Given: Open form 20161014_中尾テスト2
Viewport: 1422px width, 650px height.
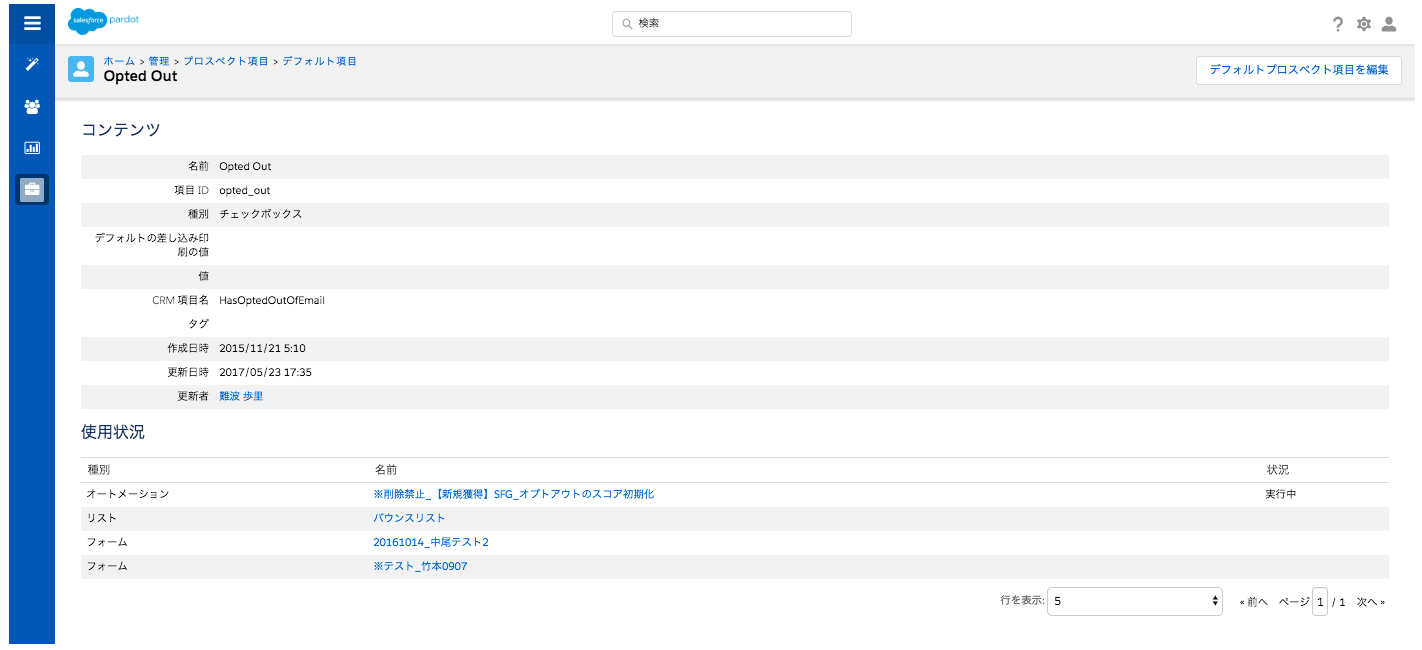Looking at the screenshot, I should point(431,542).
